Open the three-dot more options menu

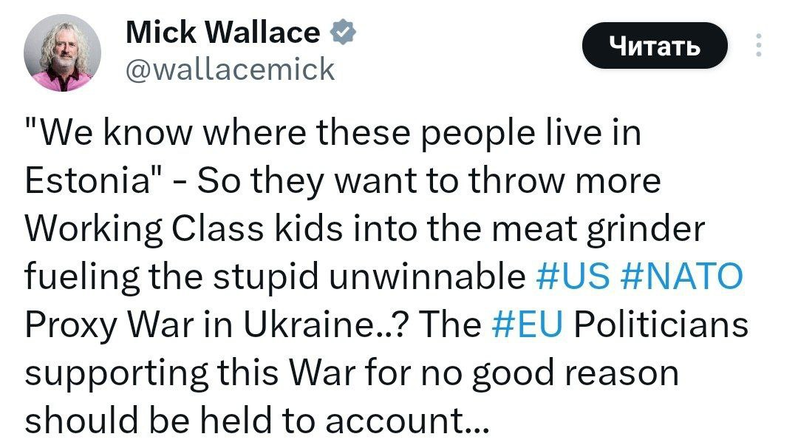(x=758, y=48)
